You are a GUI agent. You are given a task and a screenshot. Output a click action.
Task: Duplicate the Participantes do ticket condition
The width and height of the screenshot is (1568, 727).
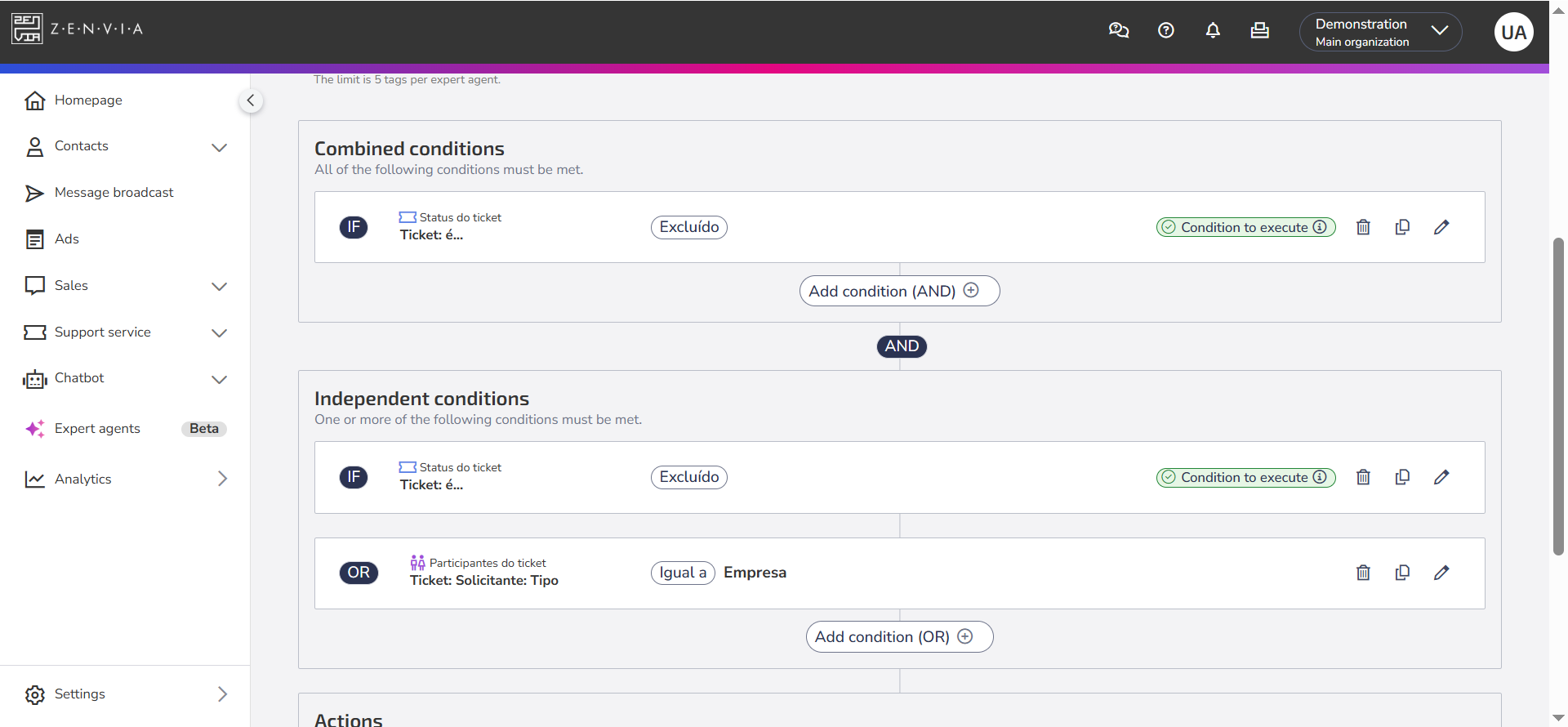[x=1402, y=573]
